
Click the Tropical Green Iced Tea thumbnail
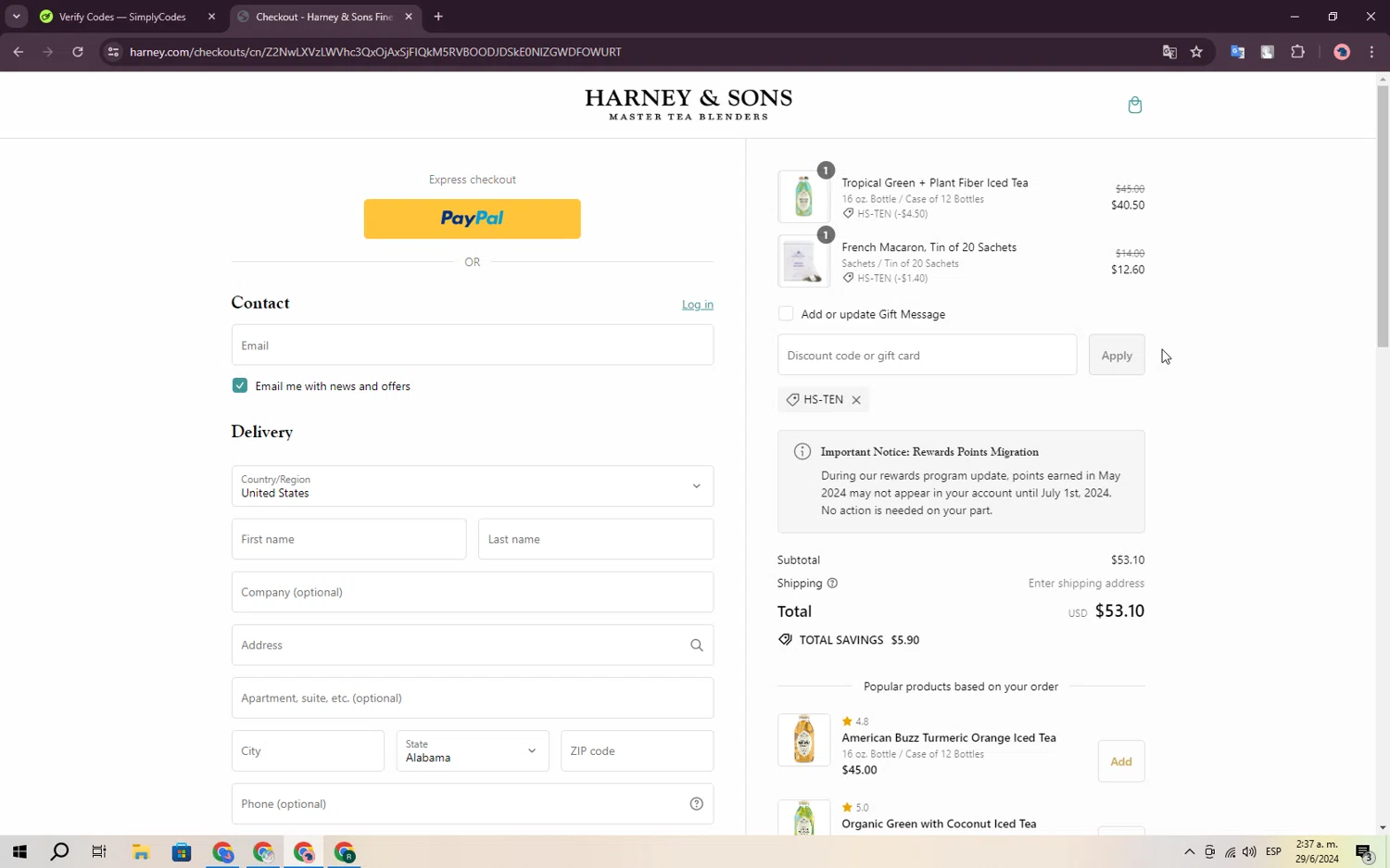point(803,196)
